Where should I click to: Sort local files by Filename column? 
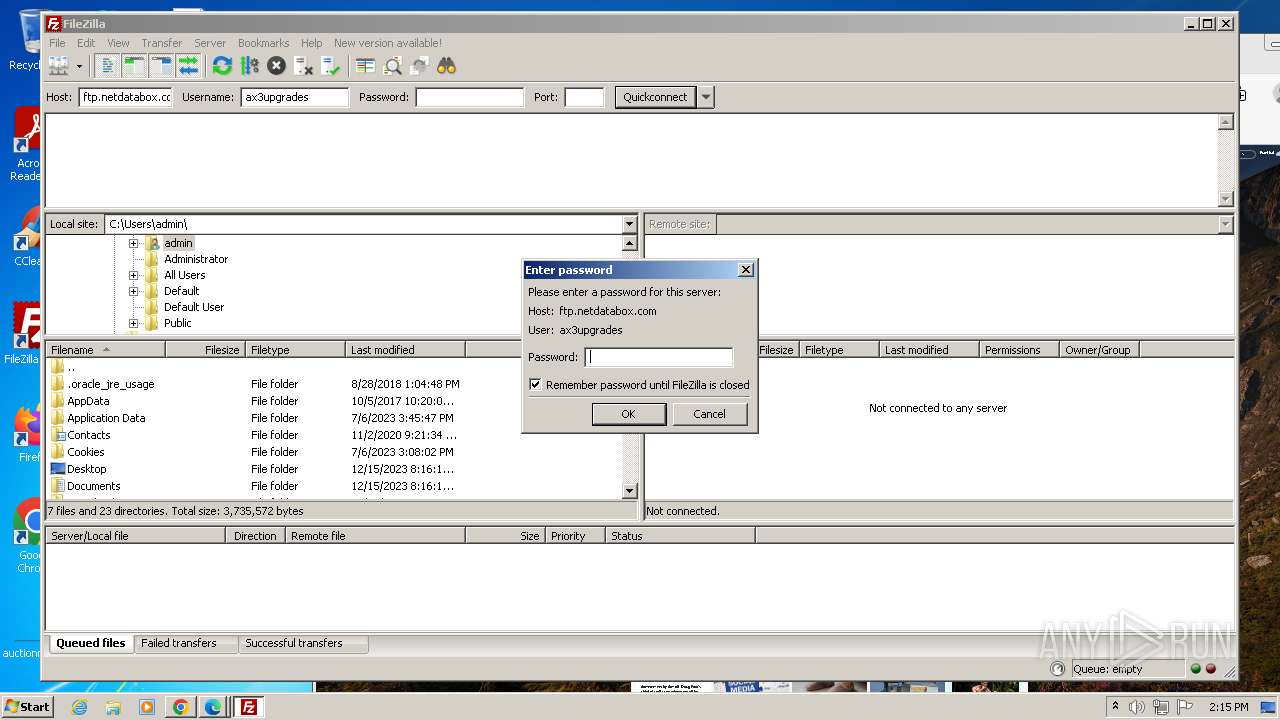pyautogui.click(x=106, y=350)
